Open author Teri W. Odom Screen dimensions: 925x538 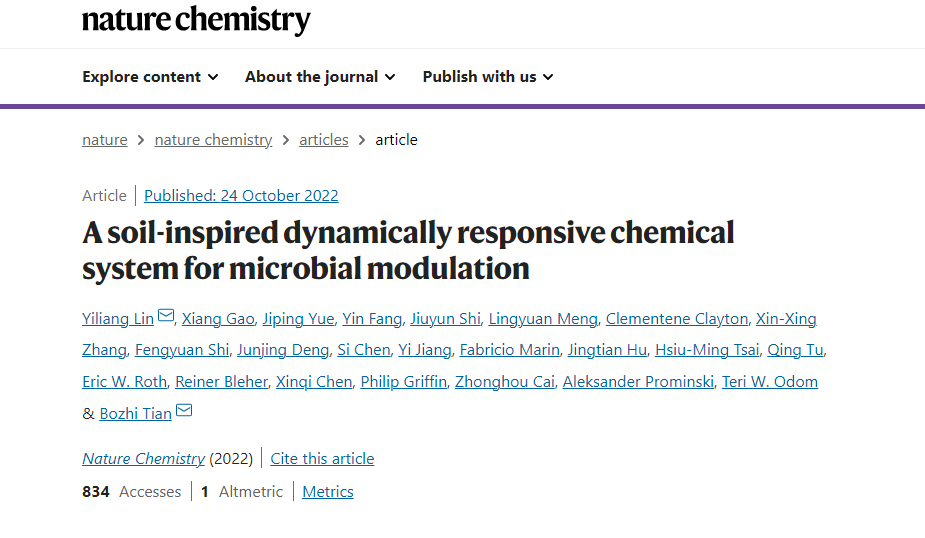click(x=770, y=382)
